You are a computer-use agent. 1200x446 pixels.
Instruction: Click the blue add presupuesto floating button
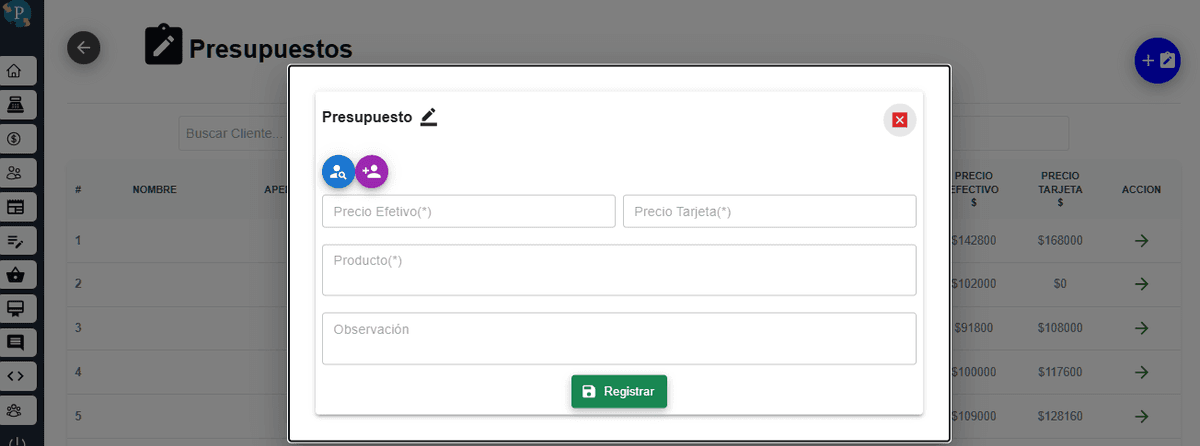coord(1160,61)
